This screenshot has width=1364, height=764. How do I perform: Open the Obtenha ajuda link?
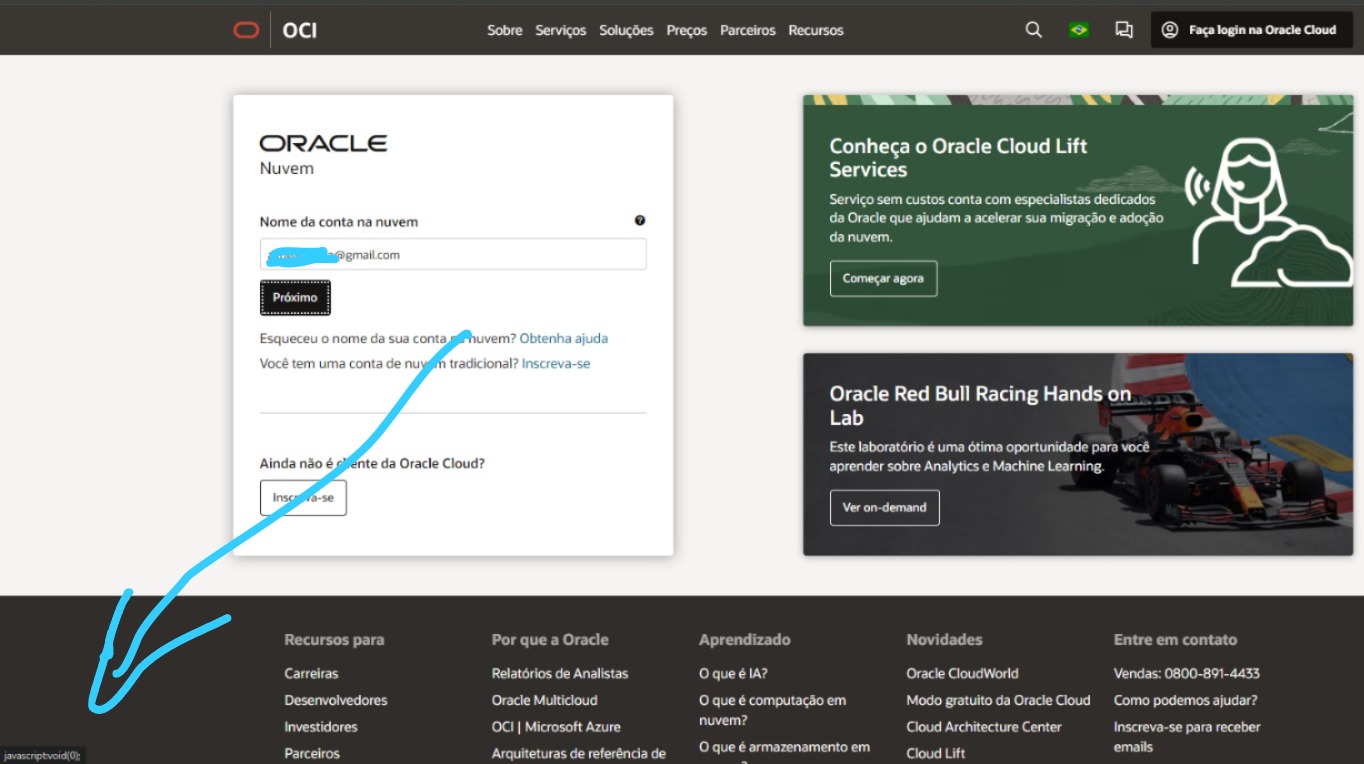[564, 338]
